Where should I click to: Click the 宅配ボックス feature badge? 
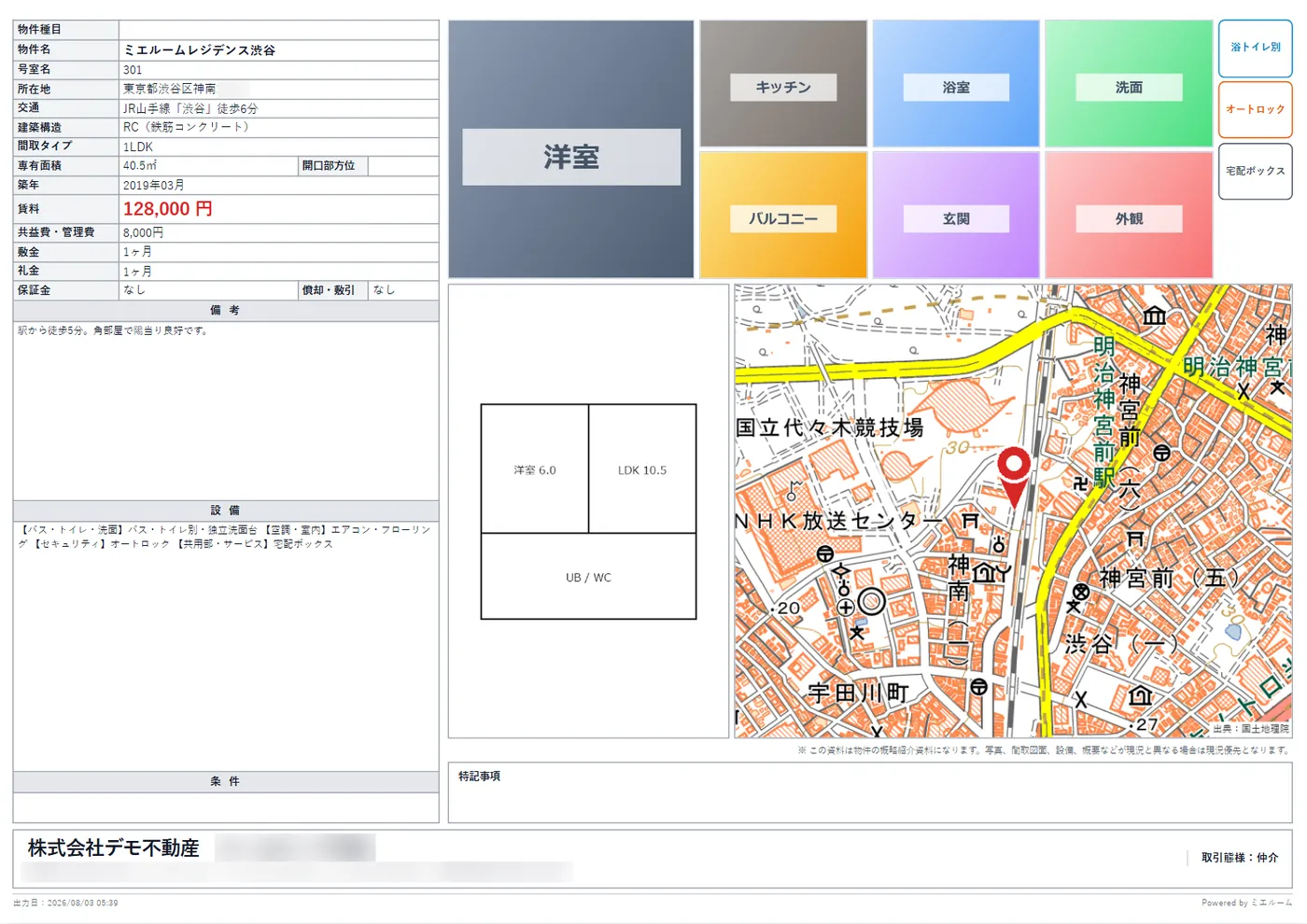[1256, 171]
